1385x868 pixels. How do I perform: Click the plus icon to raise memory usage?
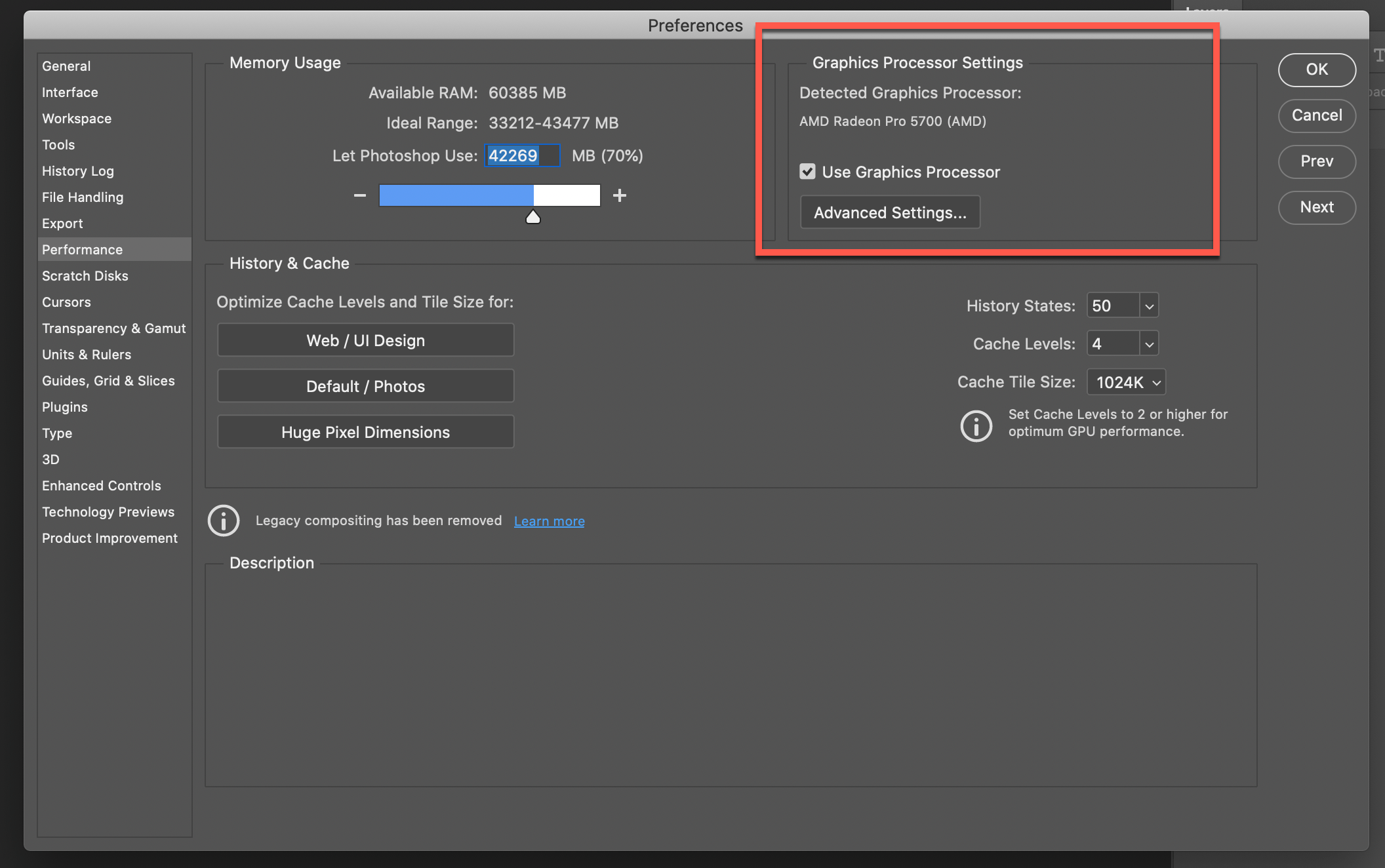coord(619,195)
